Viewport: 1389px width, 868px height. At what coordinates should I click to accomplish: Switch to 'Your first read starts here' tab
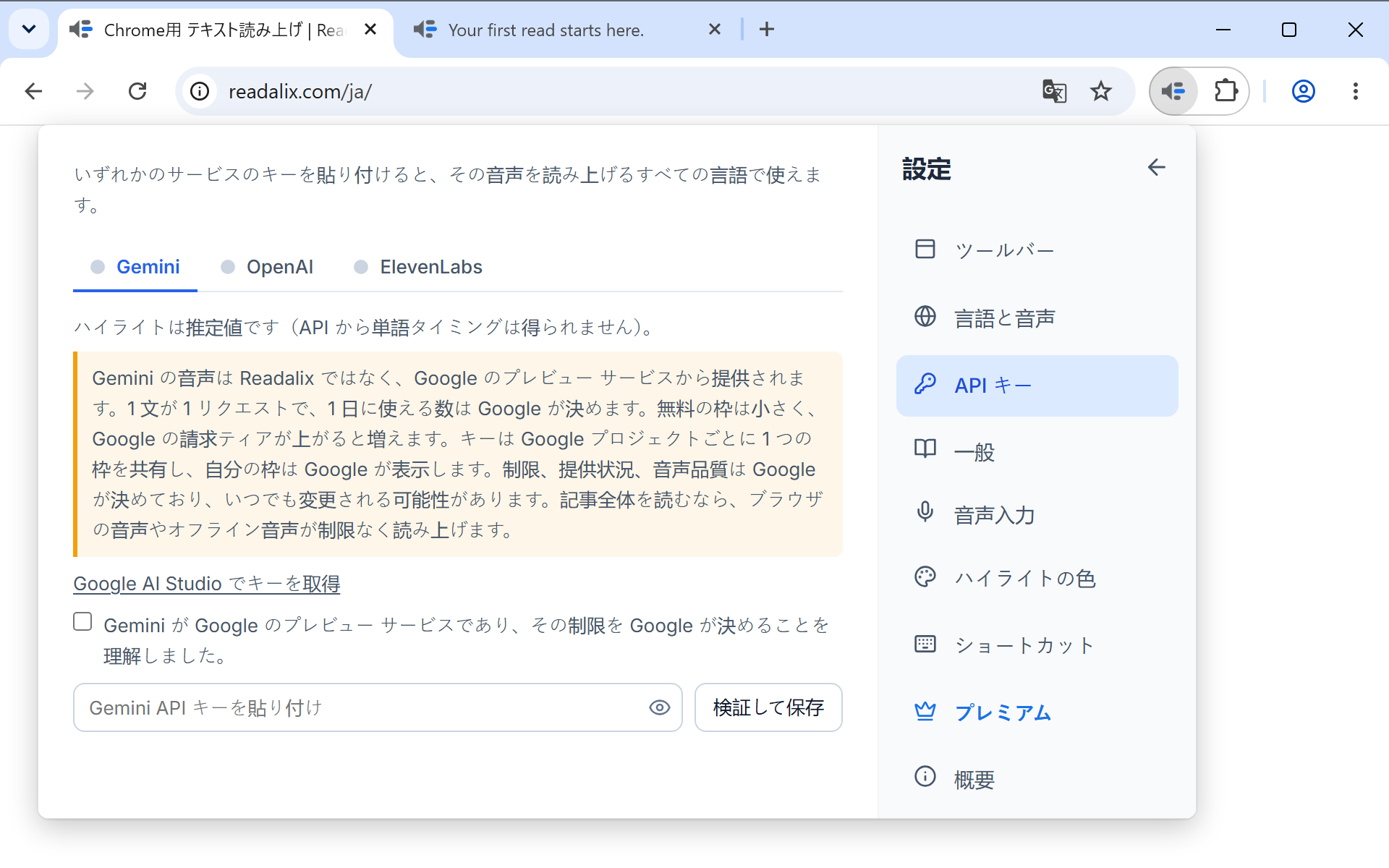coord(546,30)
